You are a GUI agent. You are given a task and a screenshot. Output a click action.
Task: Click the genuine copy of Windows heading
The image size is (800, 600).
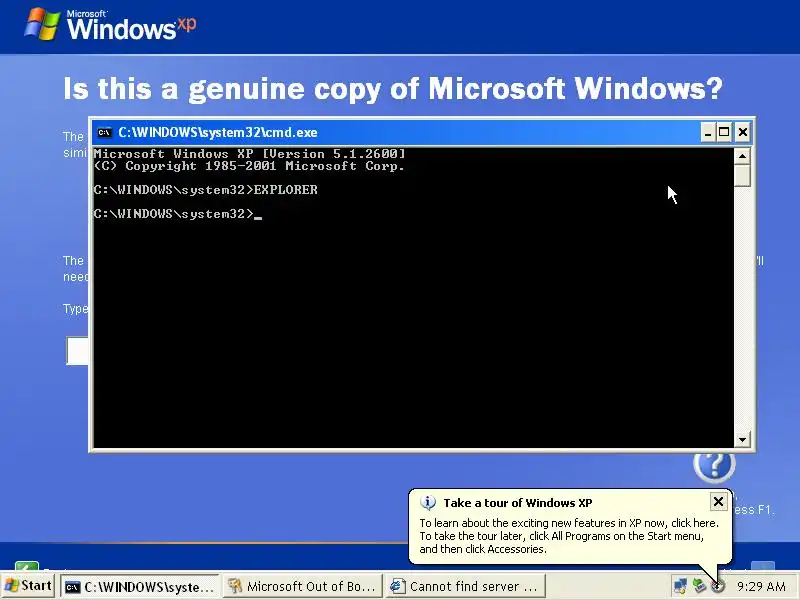pos(393,89)
